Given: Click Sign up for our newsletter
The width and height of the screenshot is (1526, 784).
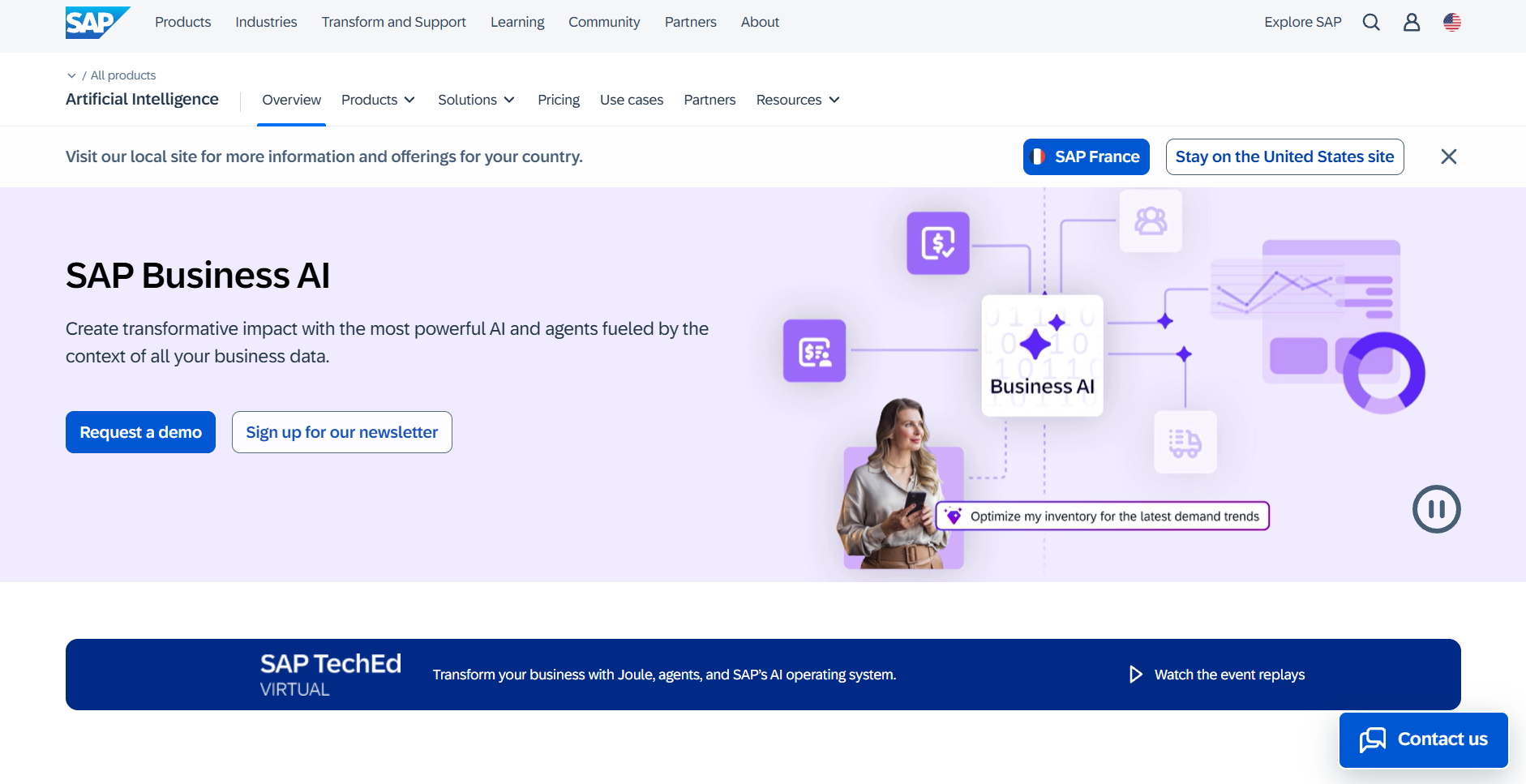Looking at the screenshot, I should click(341, 431).
